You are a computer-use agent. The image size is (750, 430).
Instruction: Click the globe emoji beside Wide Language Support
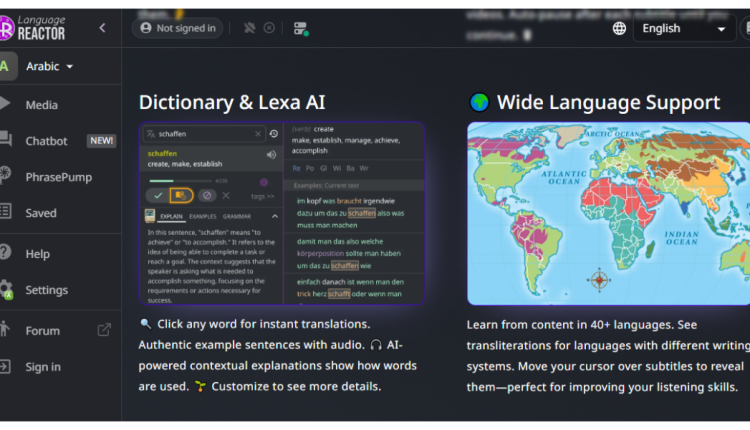coord(479,102)
